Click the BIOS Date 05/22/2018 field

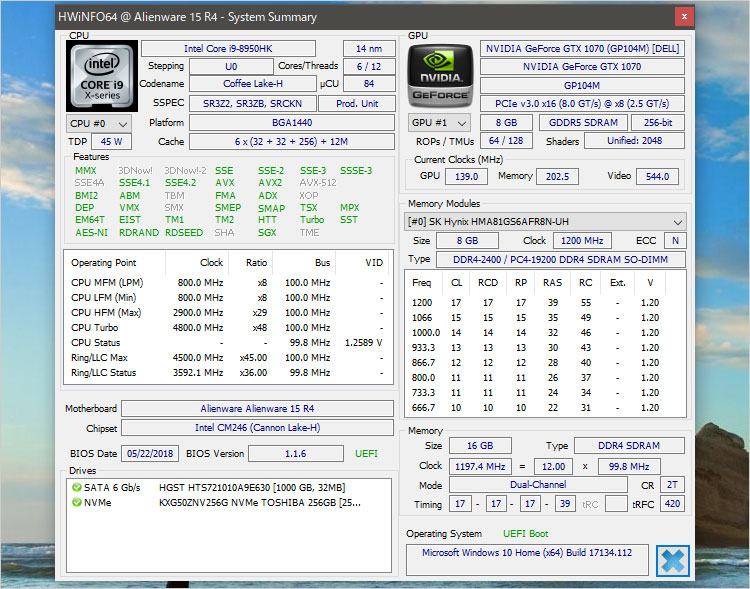[150, 454]
